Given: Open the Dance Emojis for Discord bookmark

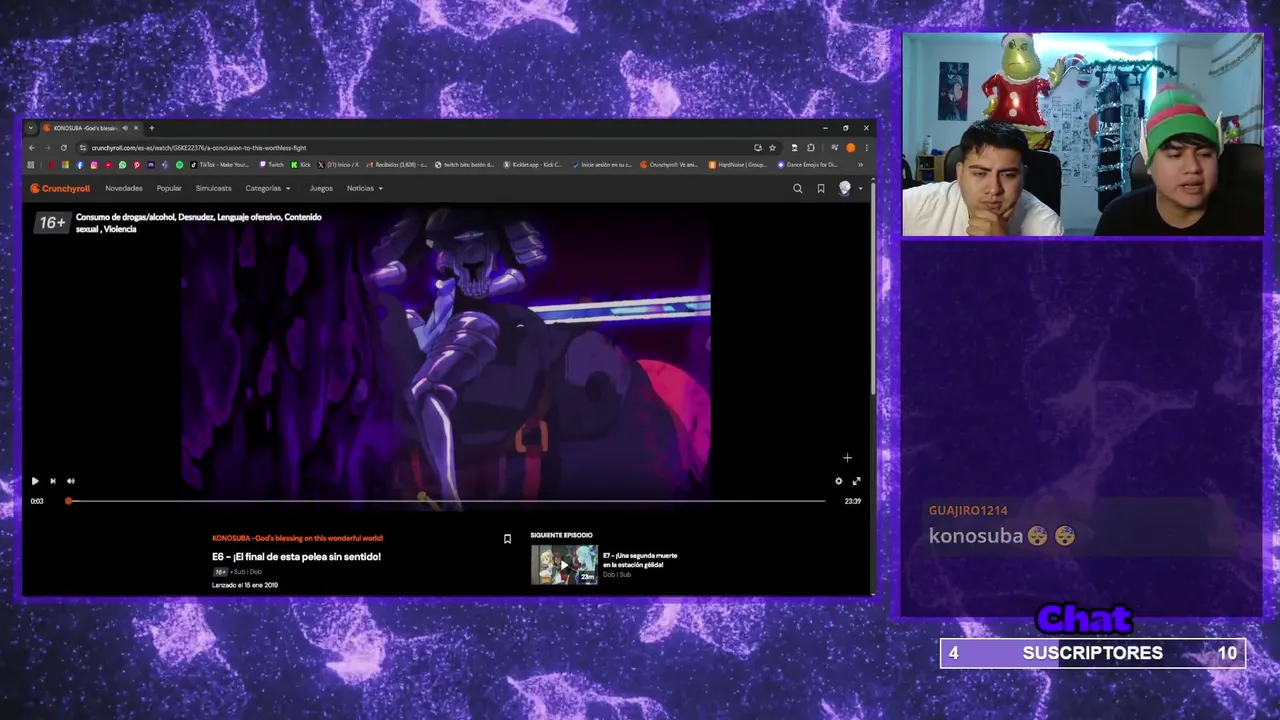Looking at the screenshot, I should (808, 165).
